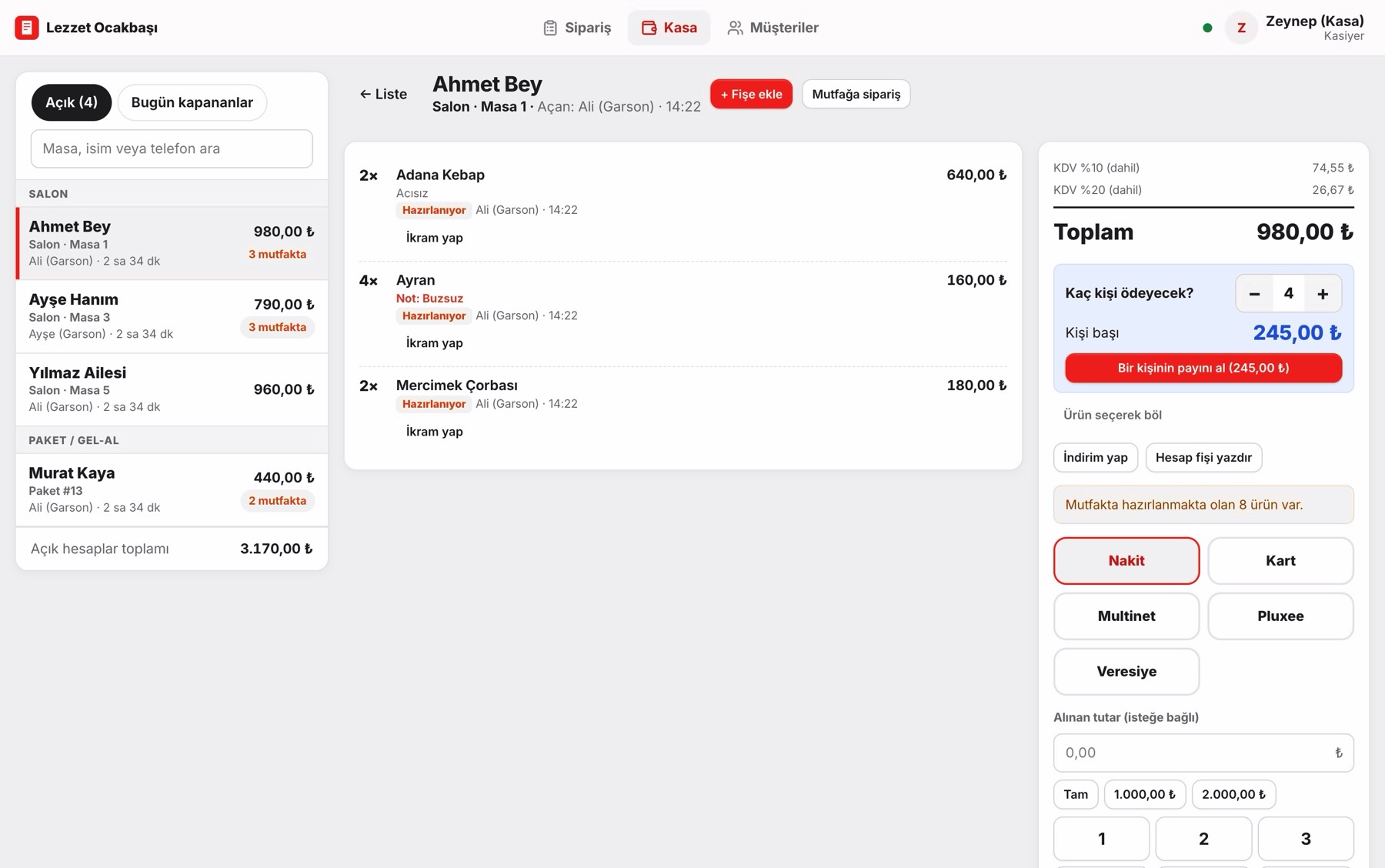1385x868 pixels.
Task: Click the green online status dot
Action: point(1207,28)
